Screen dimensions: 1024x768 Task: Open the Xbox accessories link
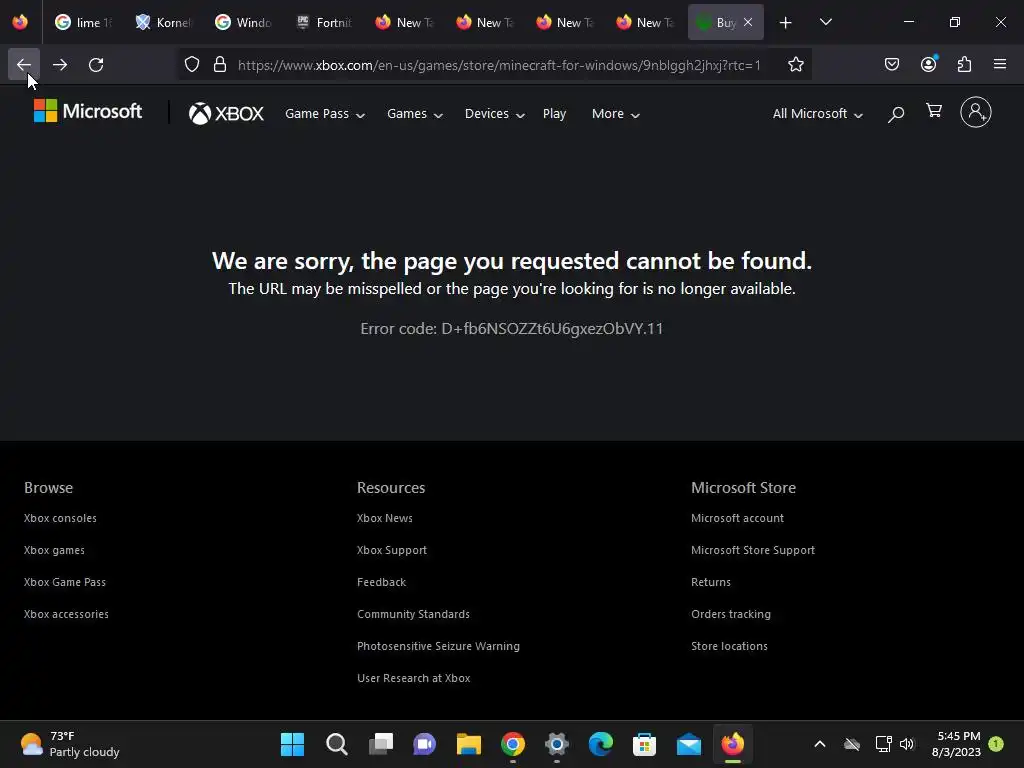point(66,614)
